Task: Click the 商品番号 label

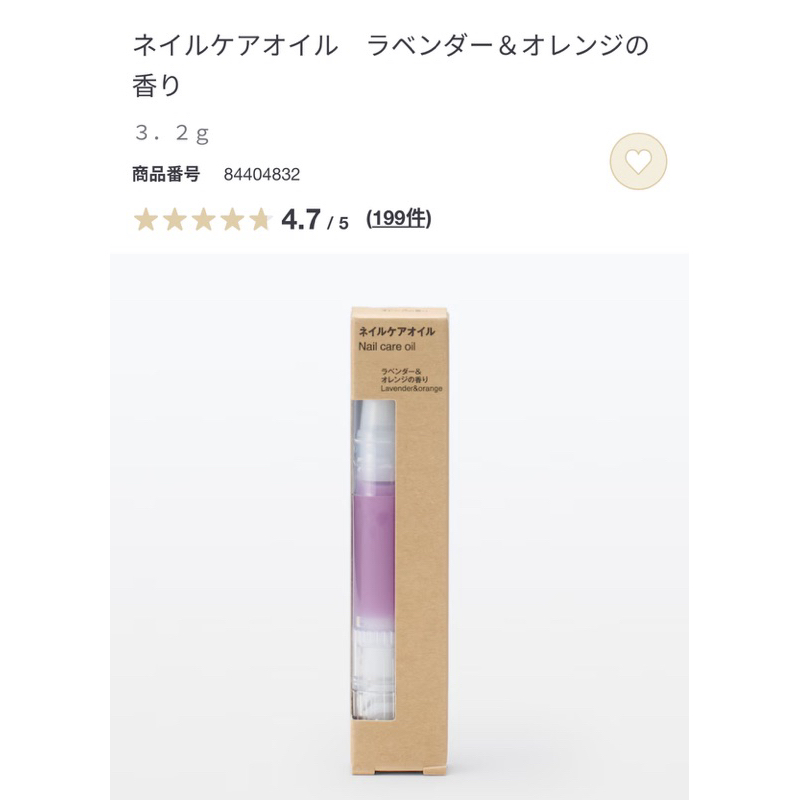Action: [x=166, y=174]
